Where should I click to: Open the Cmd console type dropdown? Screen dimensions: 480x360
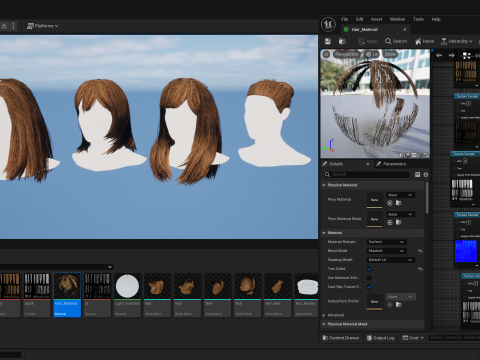413,338
